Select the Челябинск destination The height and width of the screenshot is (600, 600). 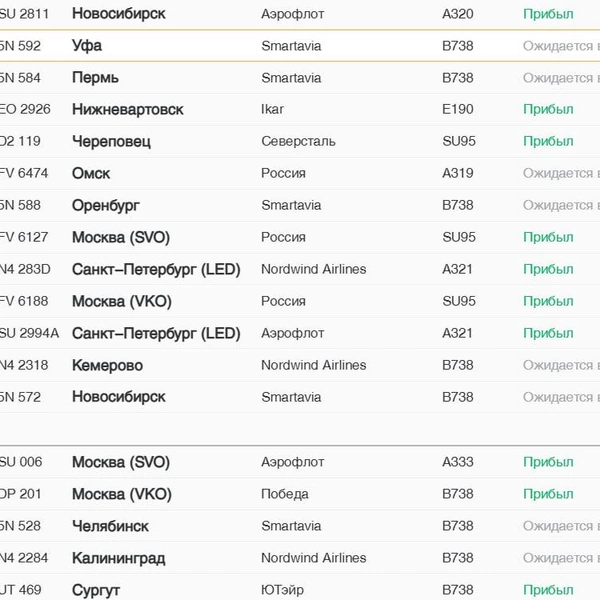point(110,526)
